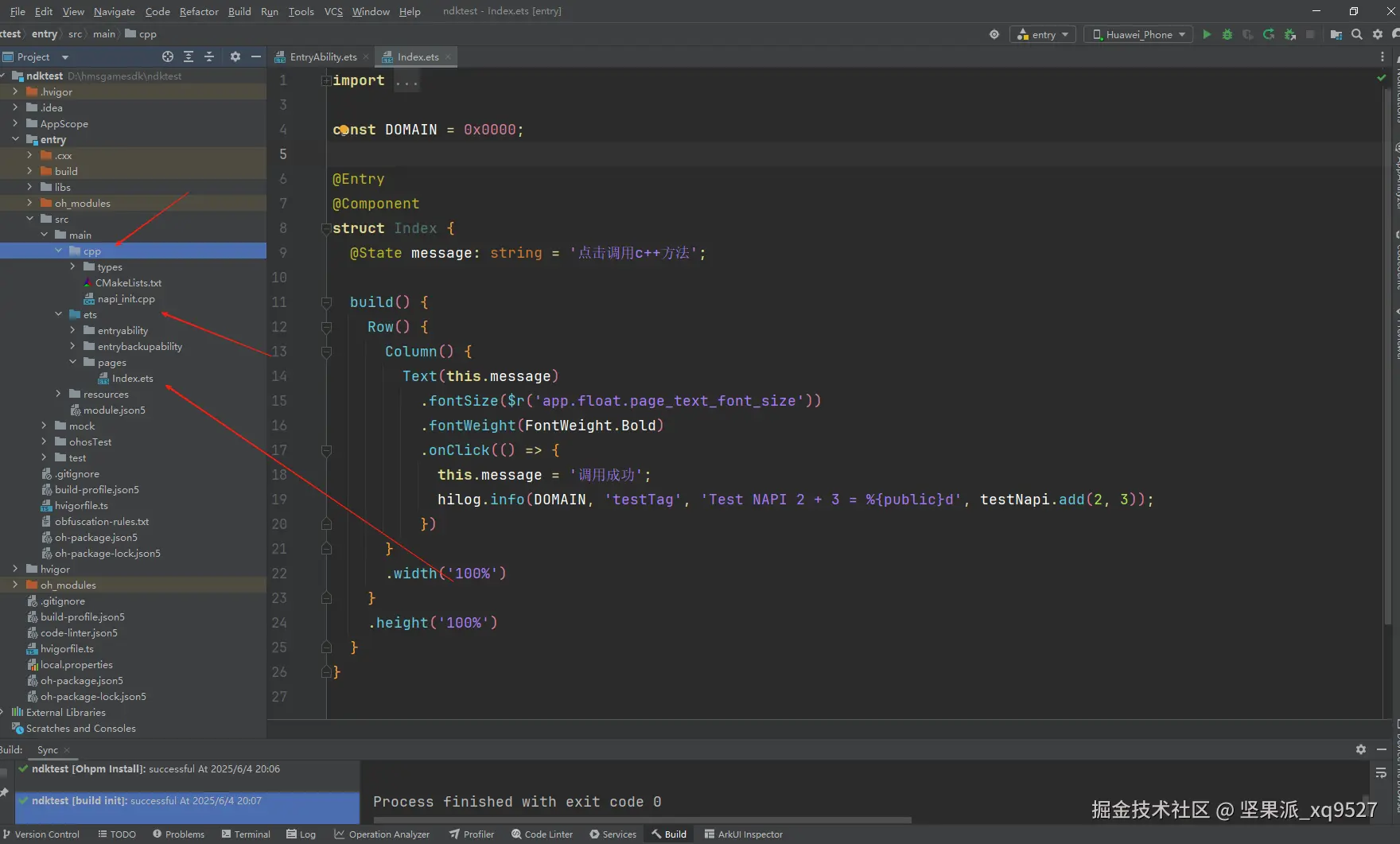This screenshot has height=844, width=1400.
Task: Click the target icon left of entry configuration
Action: (x=994, y=34)
